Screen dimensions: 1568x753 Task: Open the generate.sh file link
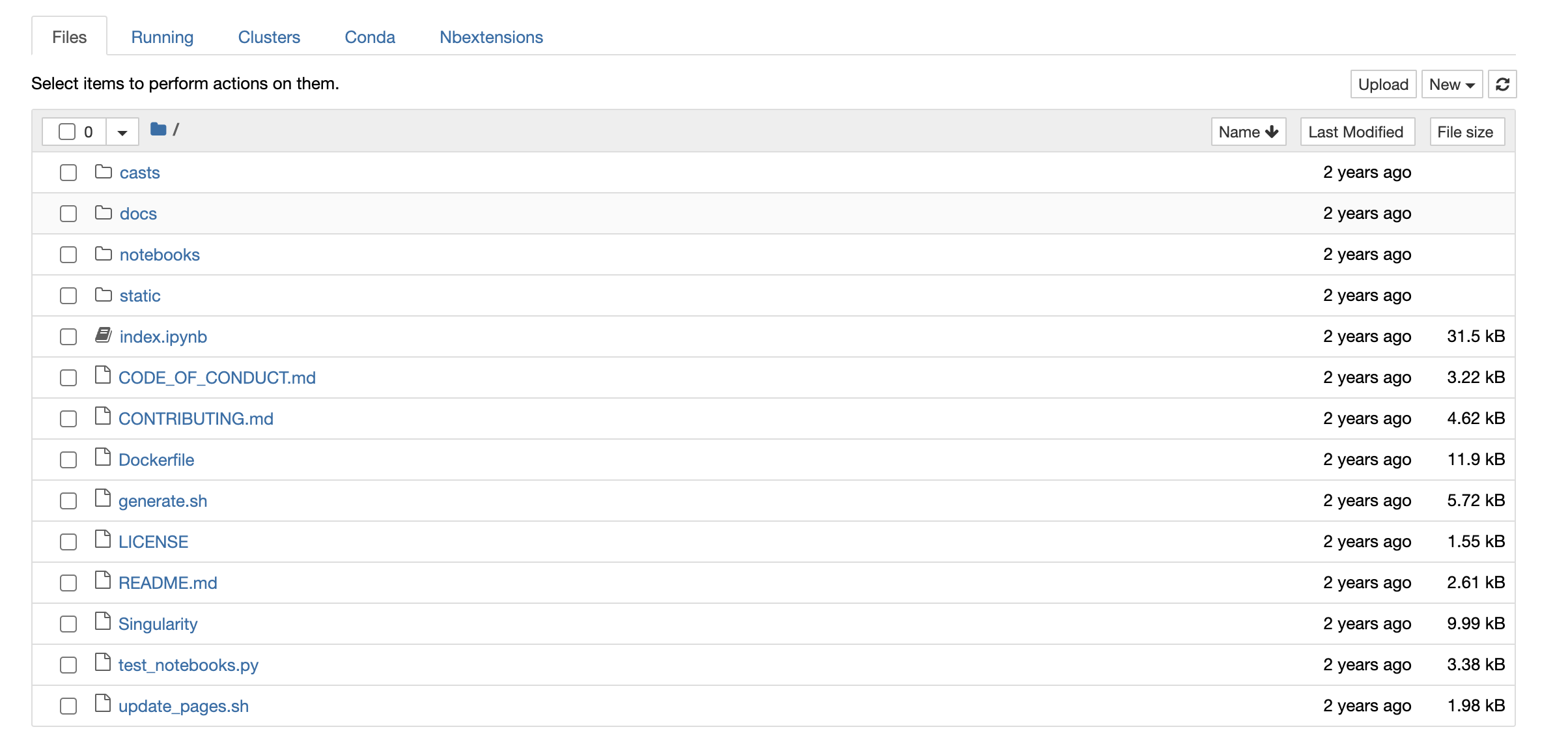point(163,501)
